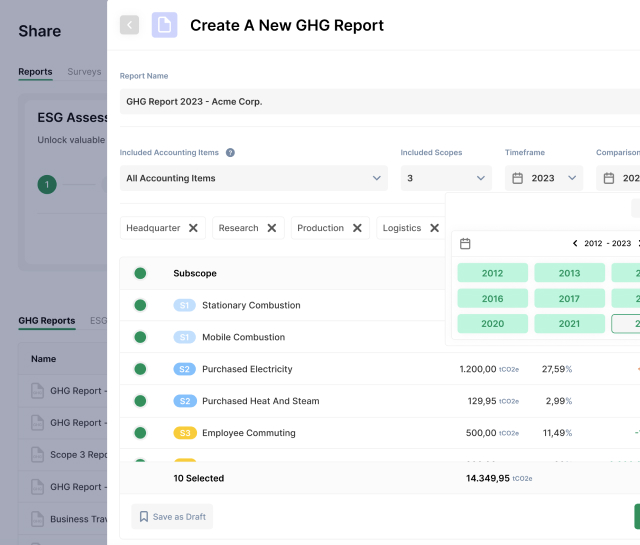Toggle the Purchased Electricity row selection
Screen dimensions: 640x545
[140, 369]
